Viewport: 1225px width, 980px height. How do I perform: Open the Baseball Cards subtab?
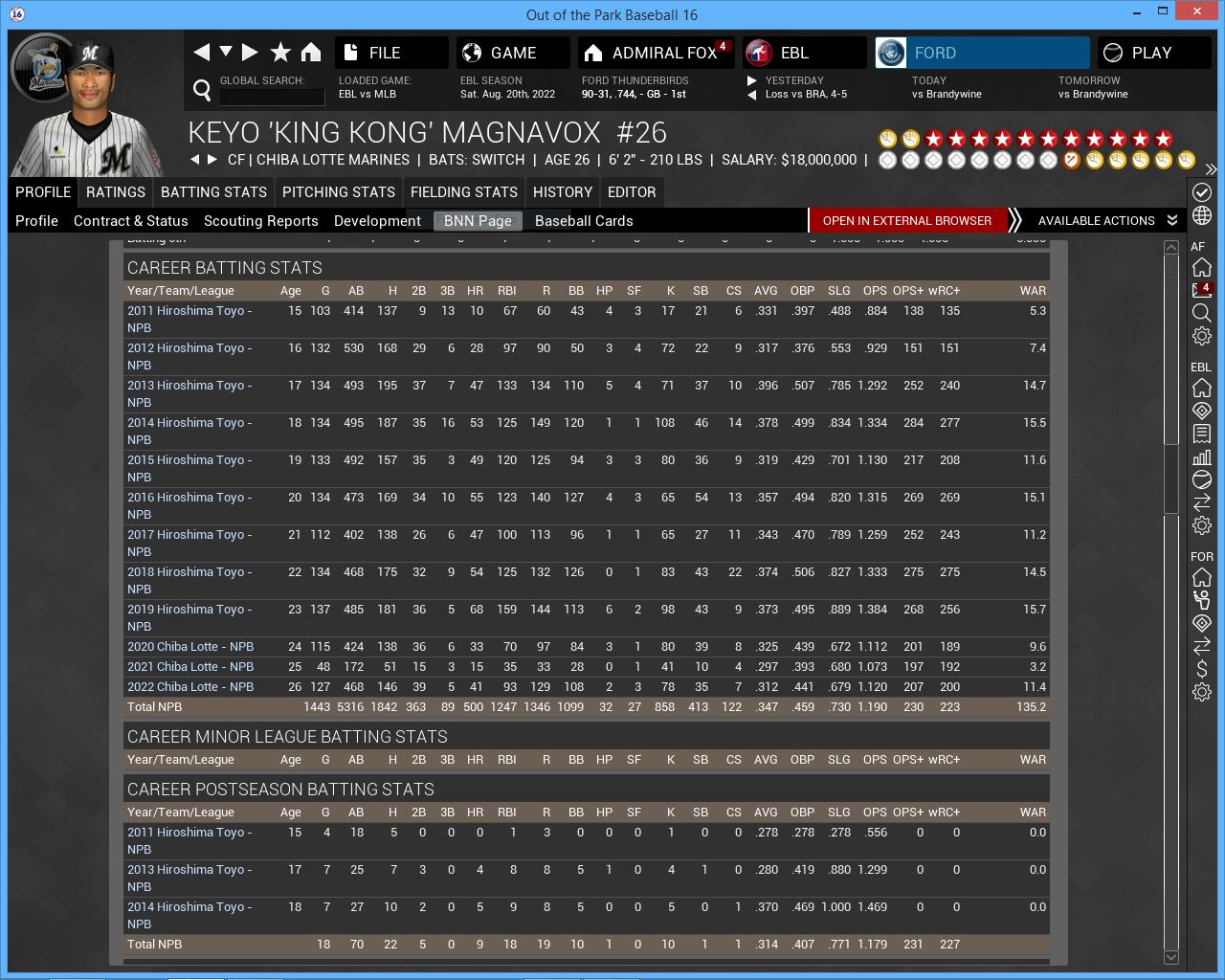pos(584,221)
